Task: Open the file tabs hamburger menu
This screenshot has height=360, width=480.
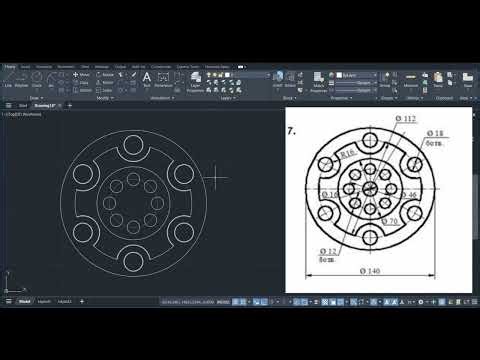Action: pyautogui.click(x=9, y=106)
